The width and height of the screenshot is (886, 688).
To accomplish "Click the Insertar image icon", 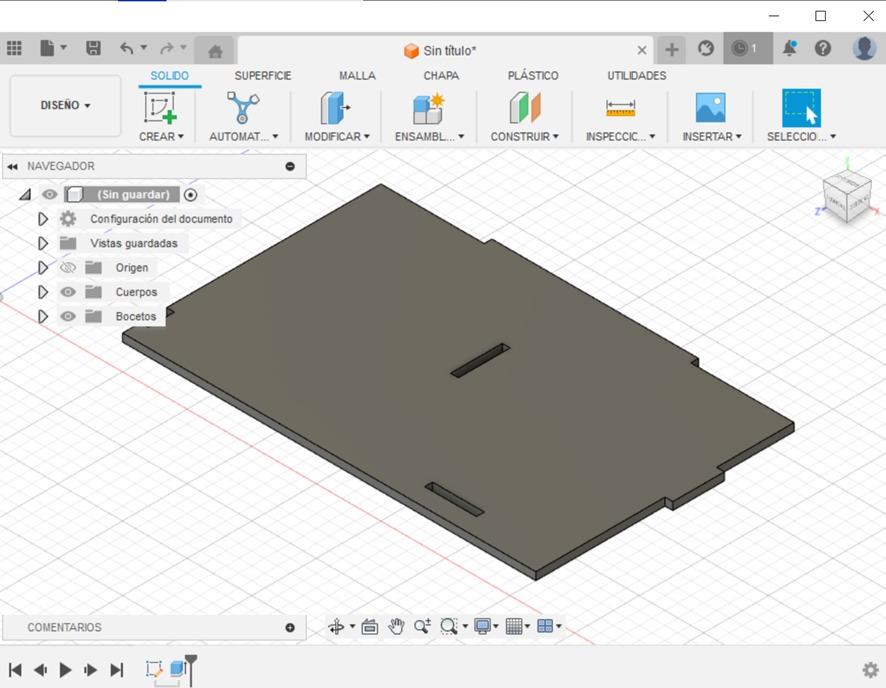I will coord(710,107).
